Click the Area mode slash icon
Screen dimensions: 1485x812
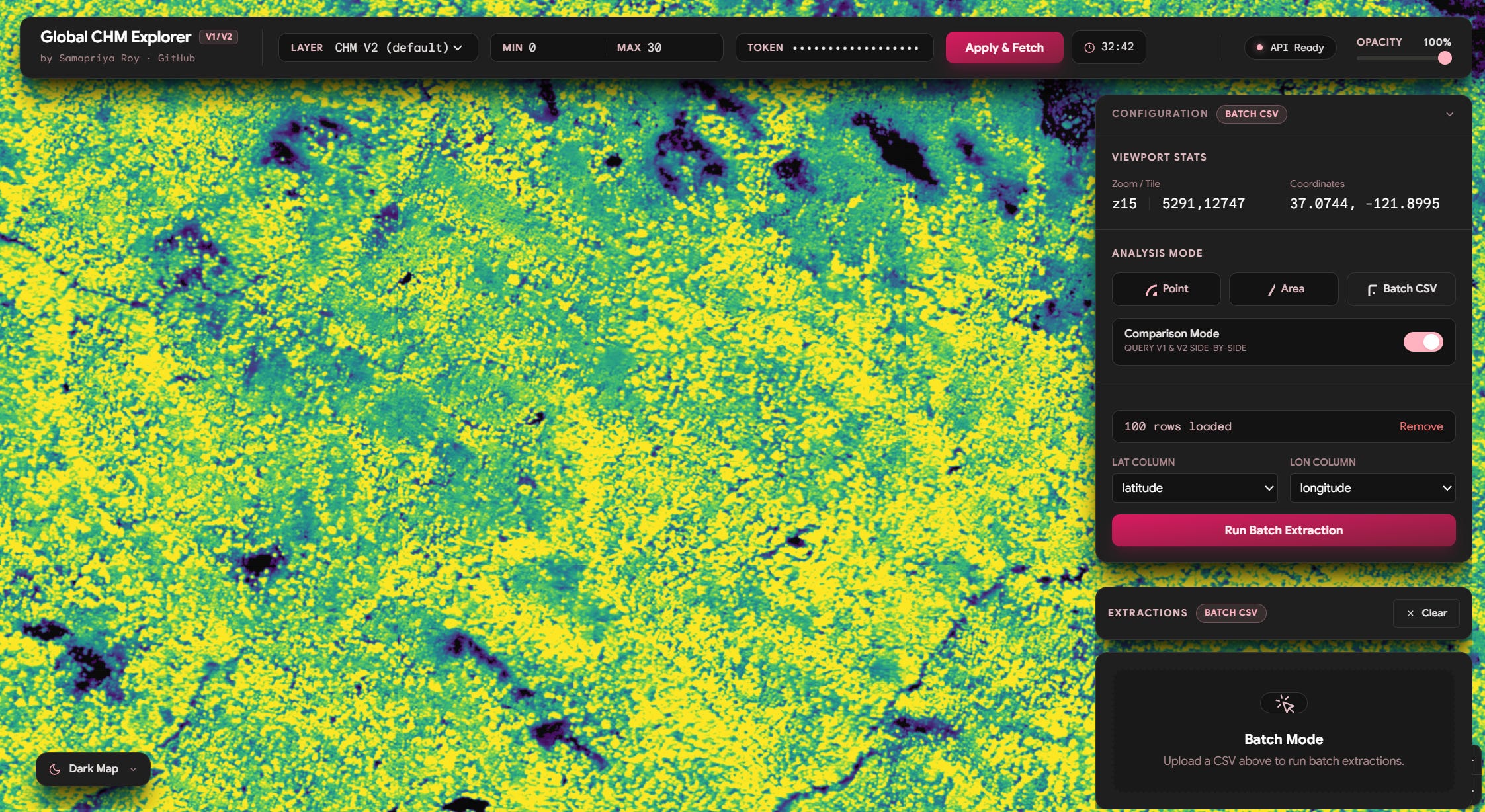[1271, 290]
